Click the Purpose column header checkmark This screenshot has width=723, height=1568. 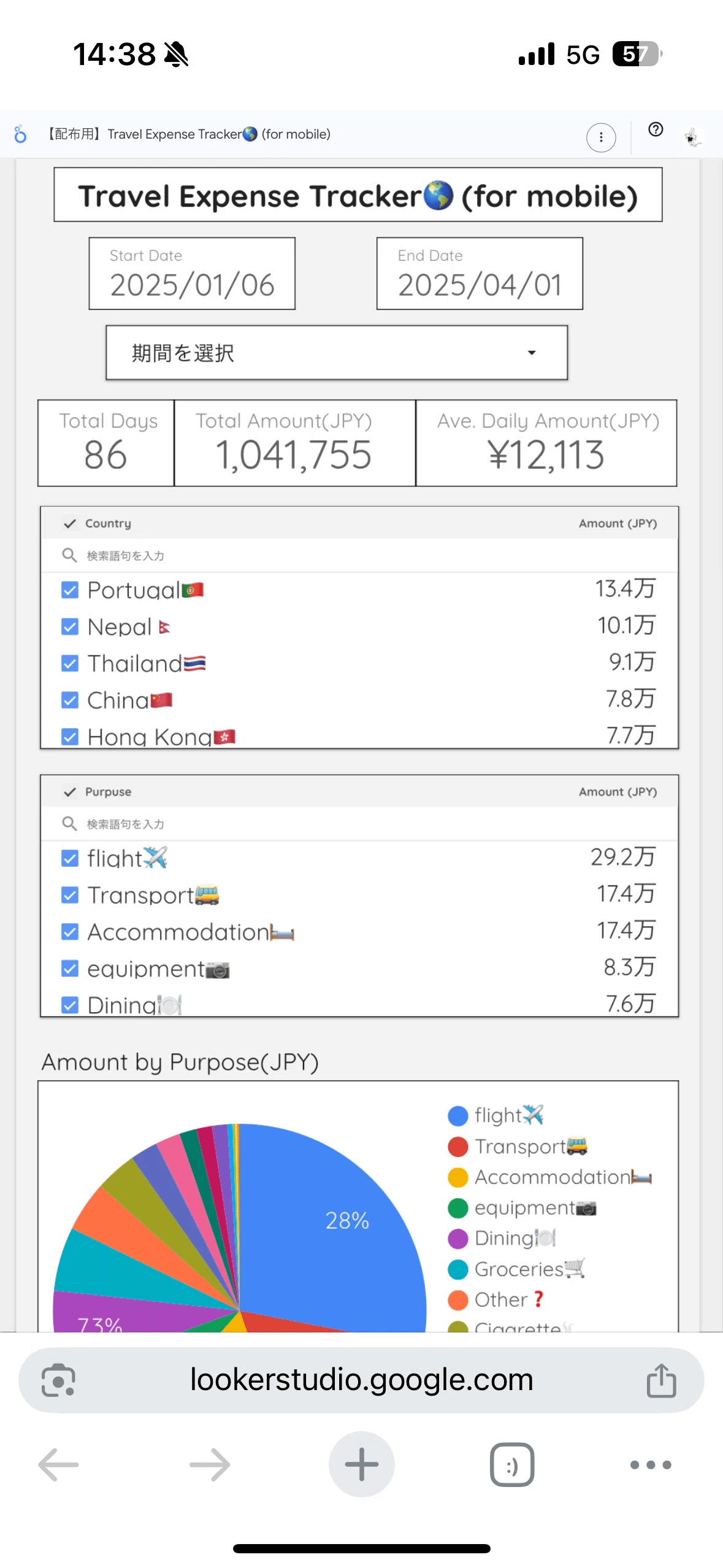pos(71,791)
